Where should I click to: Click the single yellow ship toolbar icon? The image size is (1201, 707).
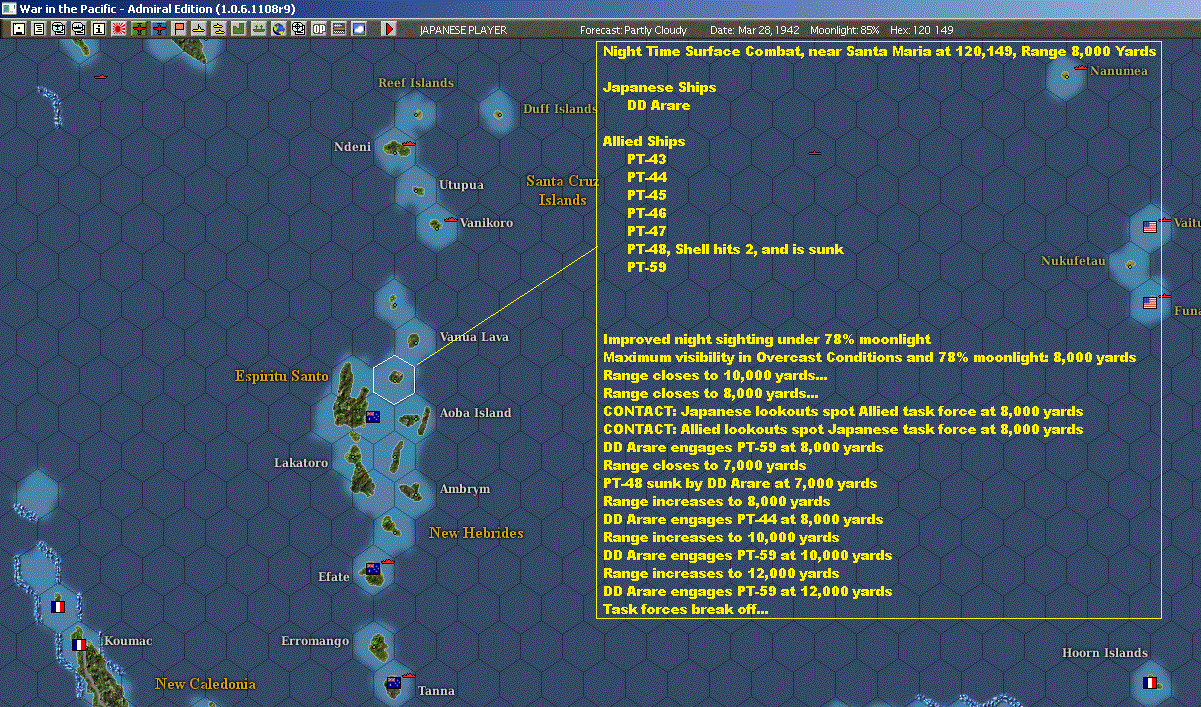(199, 30)
